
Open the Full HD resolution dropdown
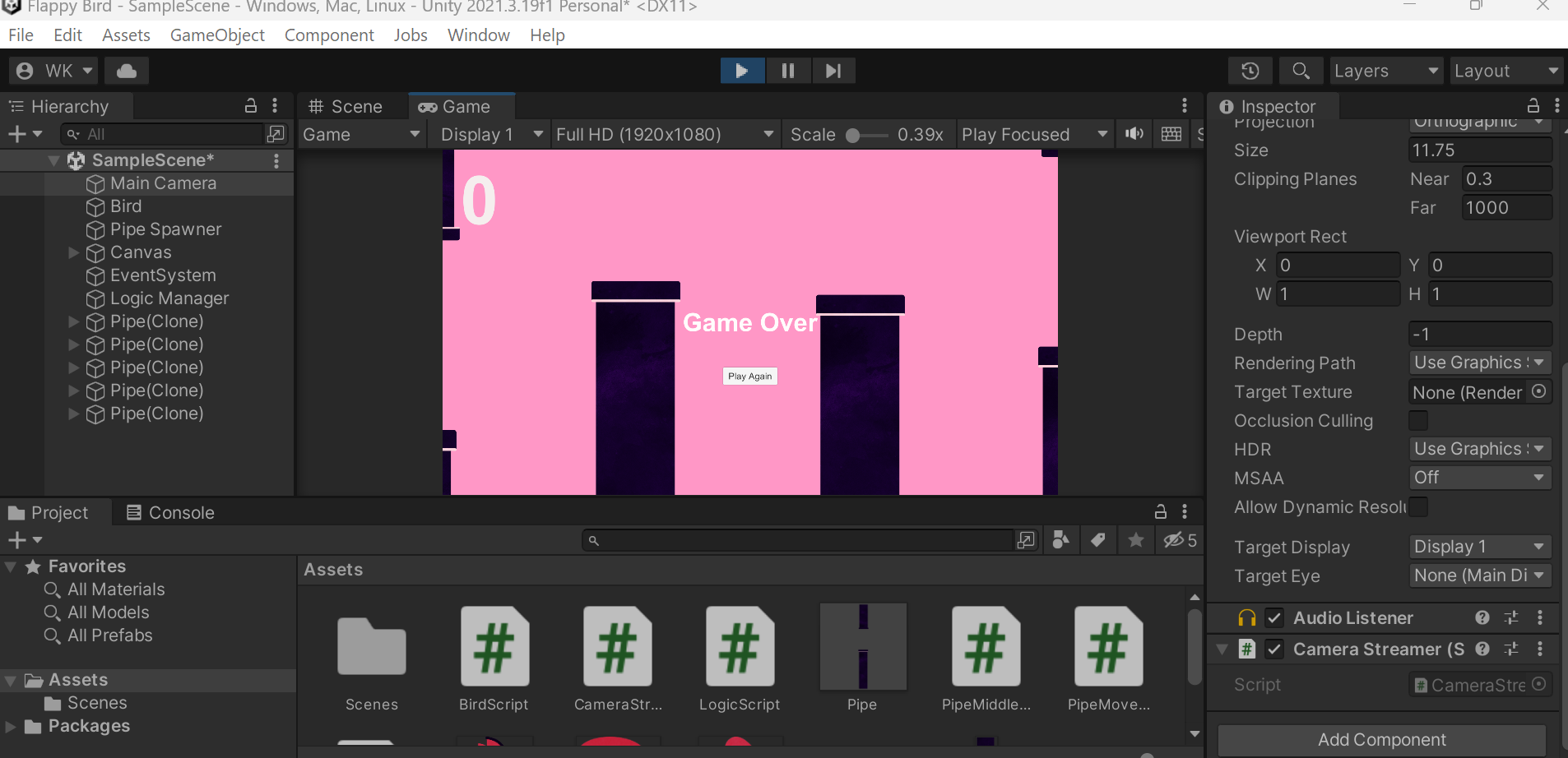click(x=663, y=134)
